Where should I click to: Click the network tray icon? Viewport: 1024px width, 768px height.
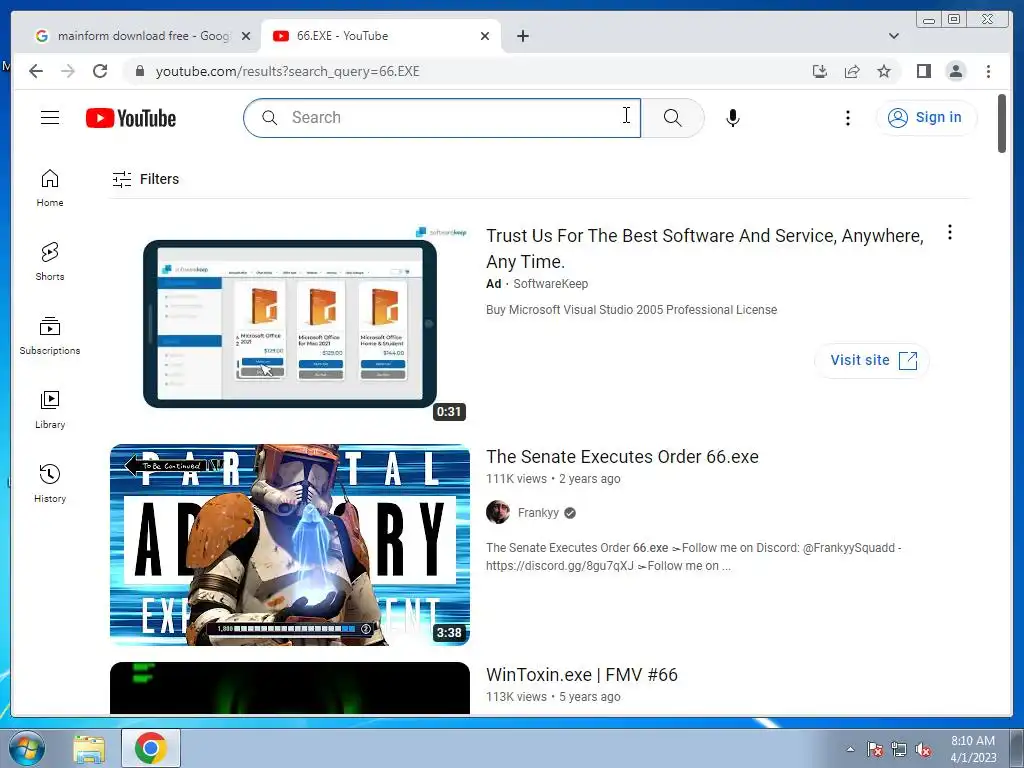click(899, 750)
